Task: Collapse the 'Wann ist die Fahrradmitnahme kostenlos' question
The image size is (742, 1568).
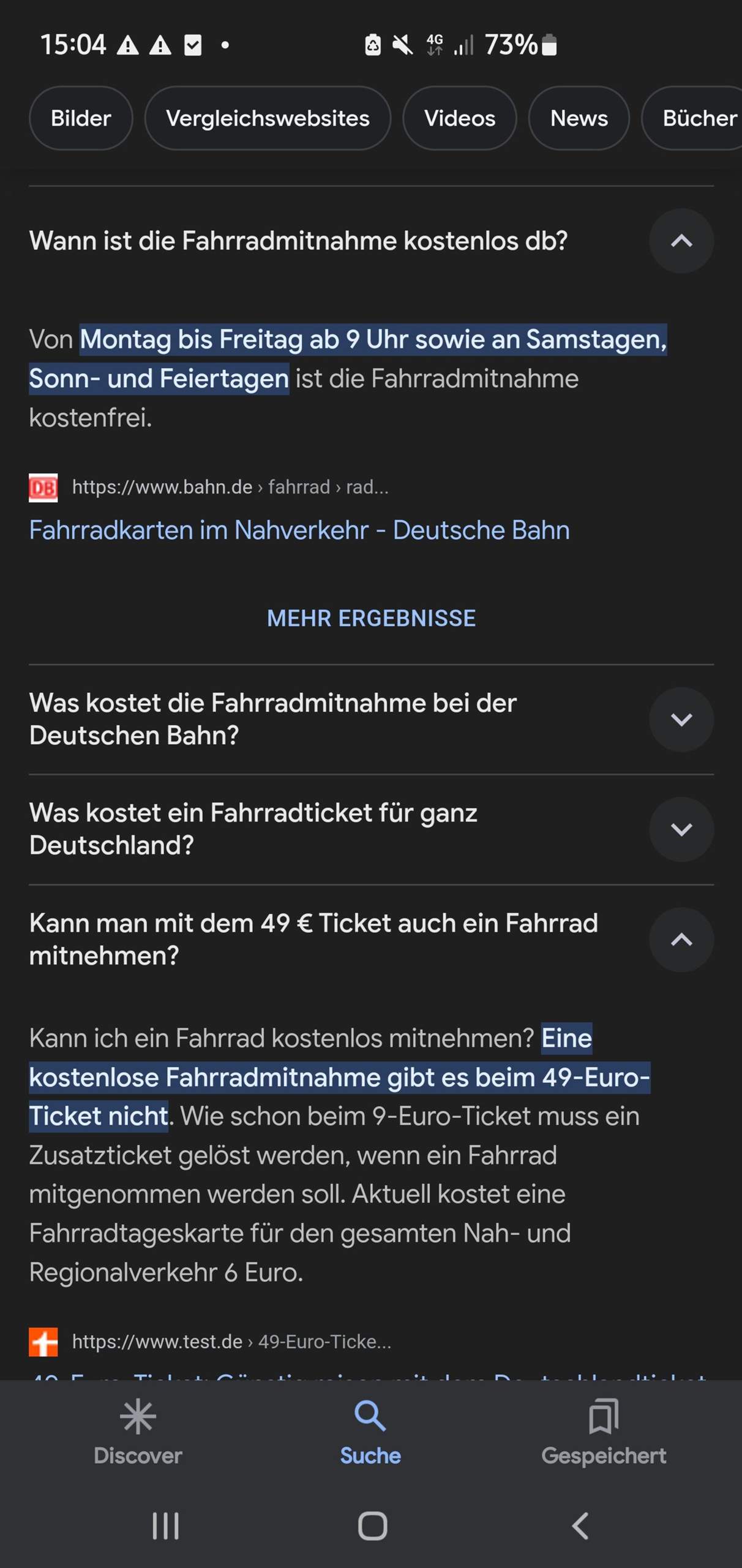Action: click(x=681, y=241)
